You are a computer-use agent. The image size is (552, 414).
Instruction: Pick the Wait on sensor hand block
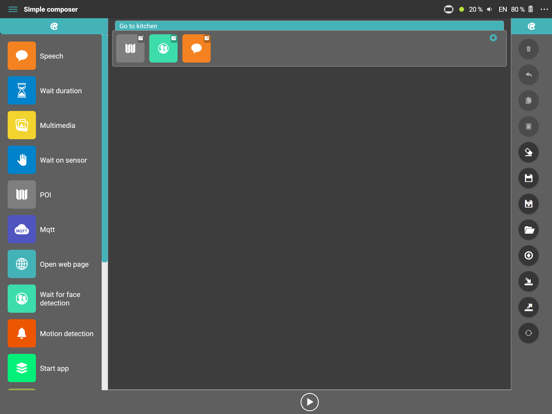coord(21,160)
